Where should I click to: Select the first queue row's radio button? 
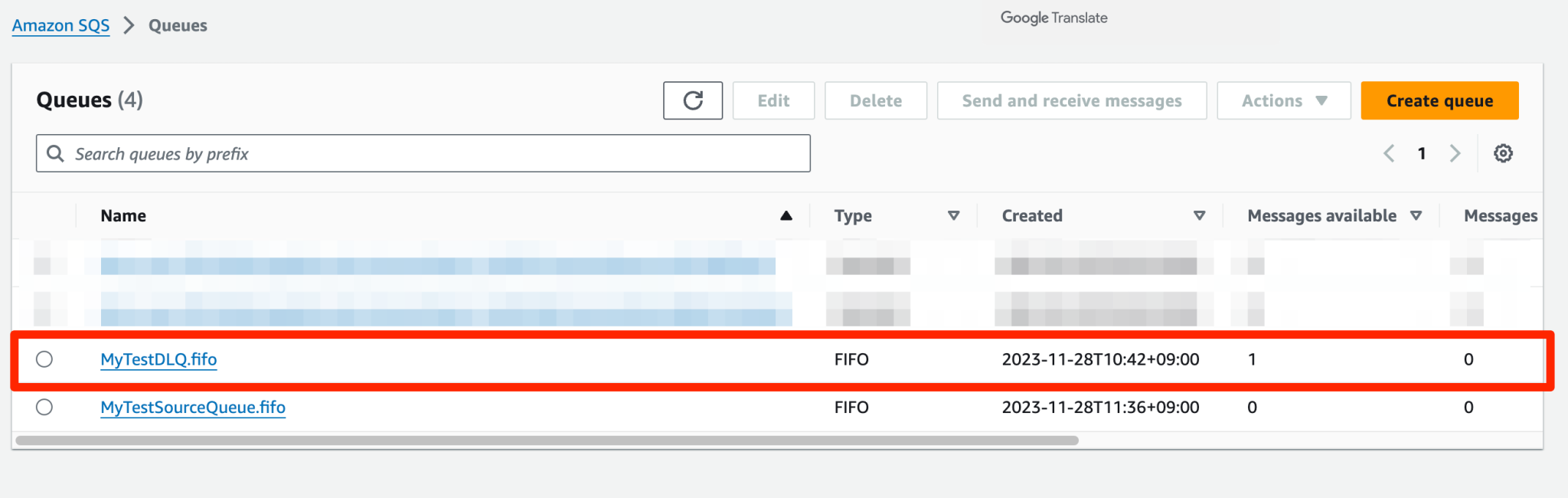tap(44, 266)
